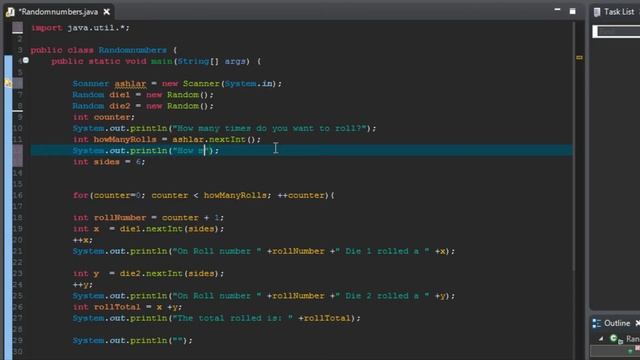Screen dimensions: 640x360
Task: Click the 'Randomnumbers' class name in code
Action: [x=132, y=50]
